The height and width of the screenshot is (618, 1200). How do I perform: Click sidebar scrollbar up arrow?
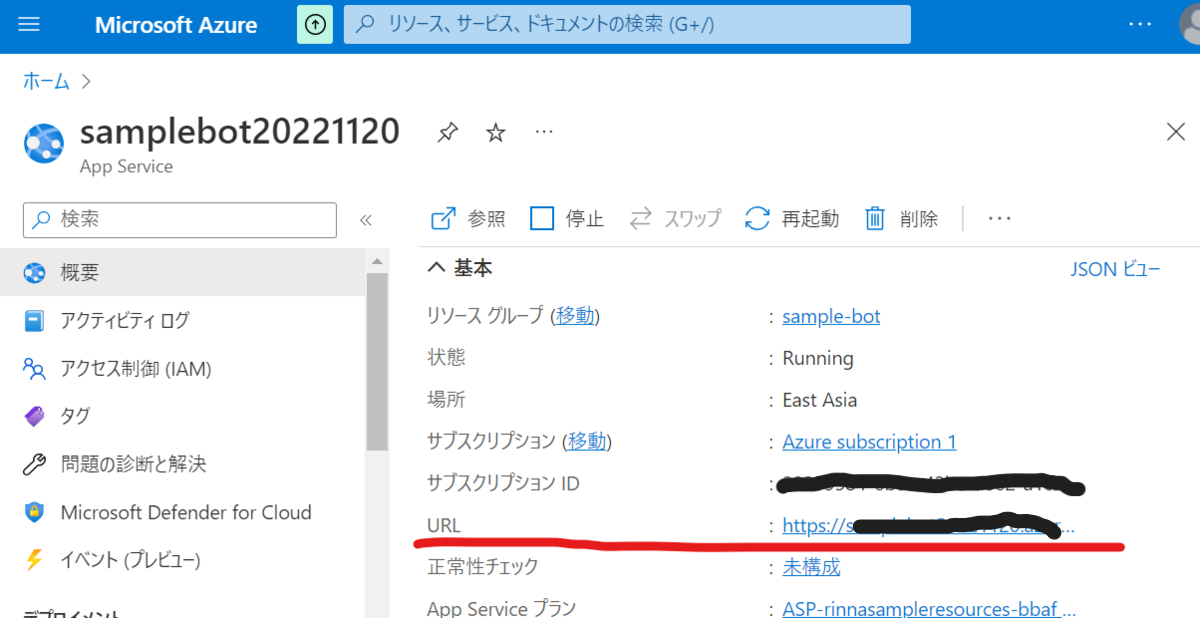click(x=377, y=262)
